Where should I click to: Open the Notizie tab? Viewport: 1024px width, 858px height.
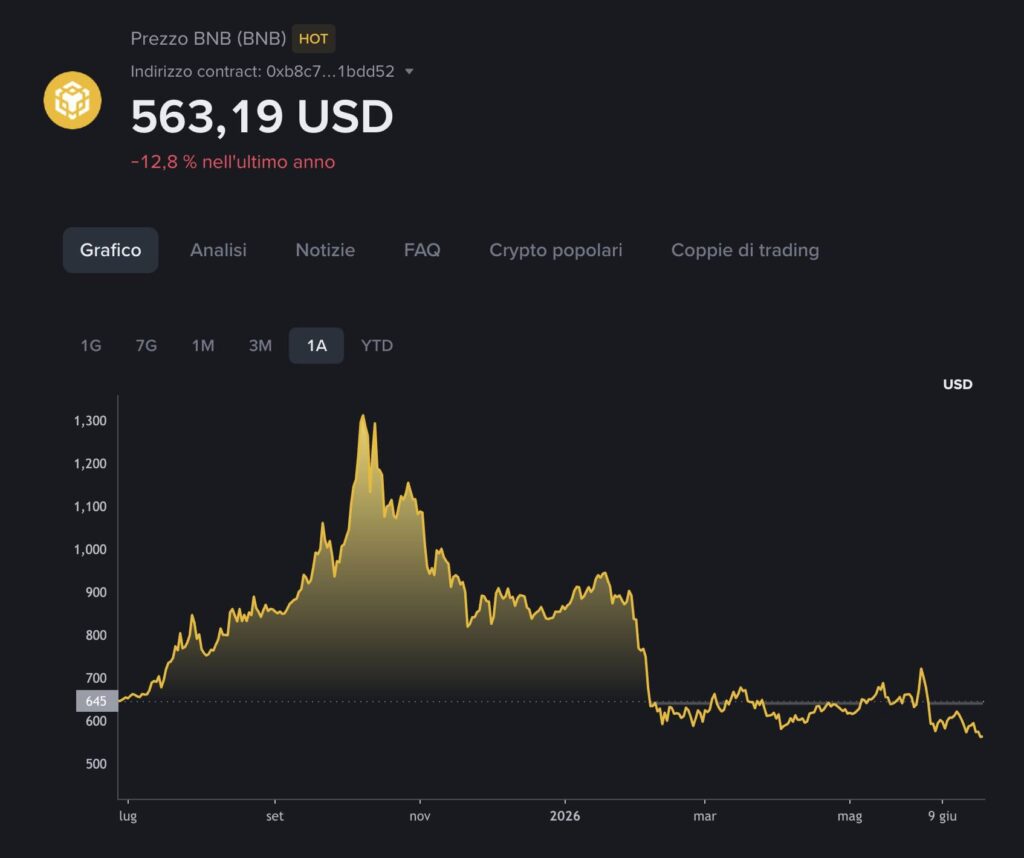click(x=325, y=250)
